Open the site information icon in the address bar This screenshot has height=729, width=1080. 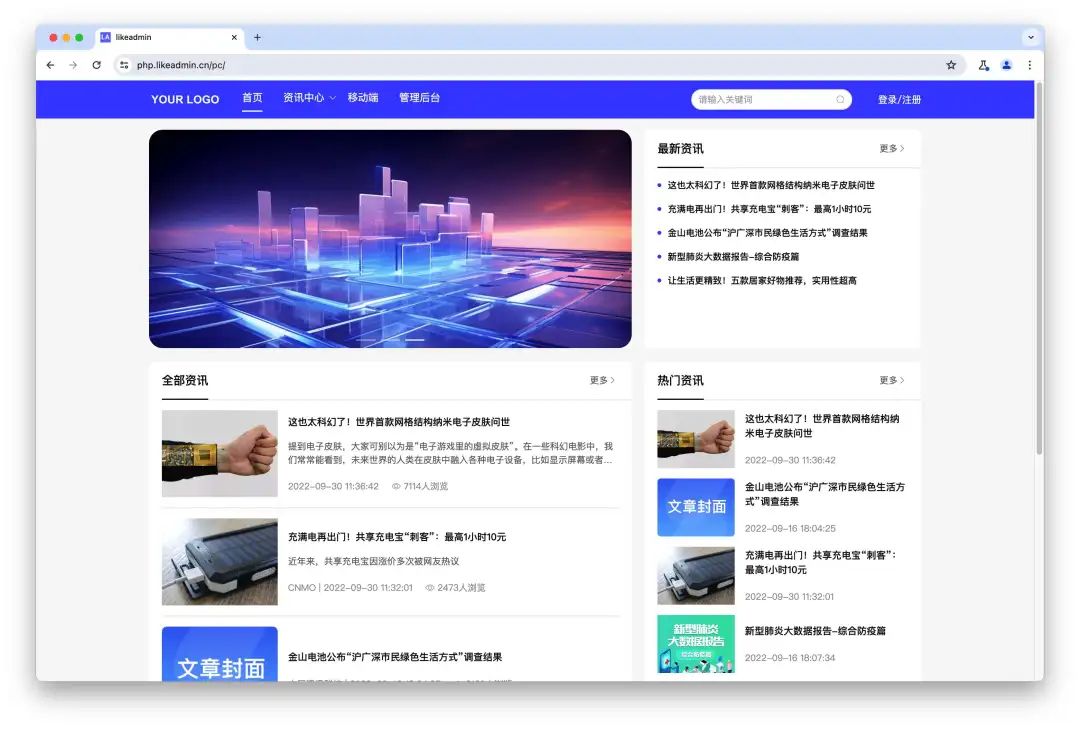[124, 65]
